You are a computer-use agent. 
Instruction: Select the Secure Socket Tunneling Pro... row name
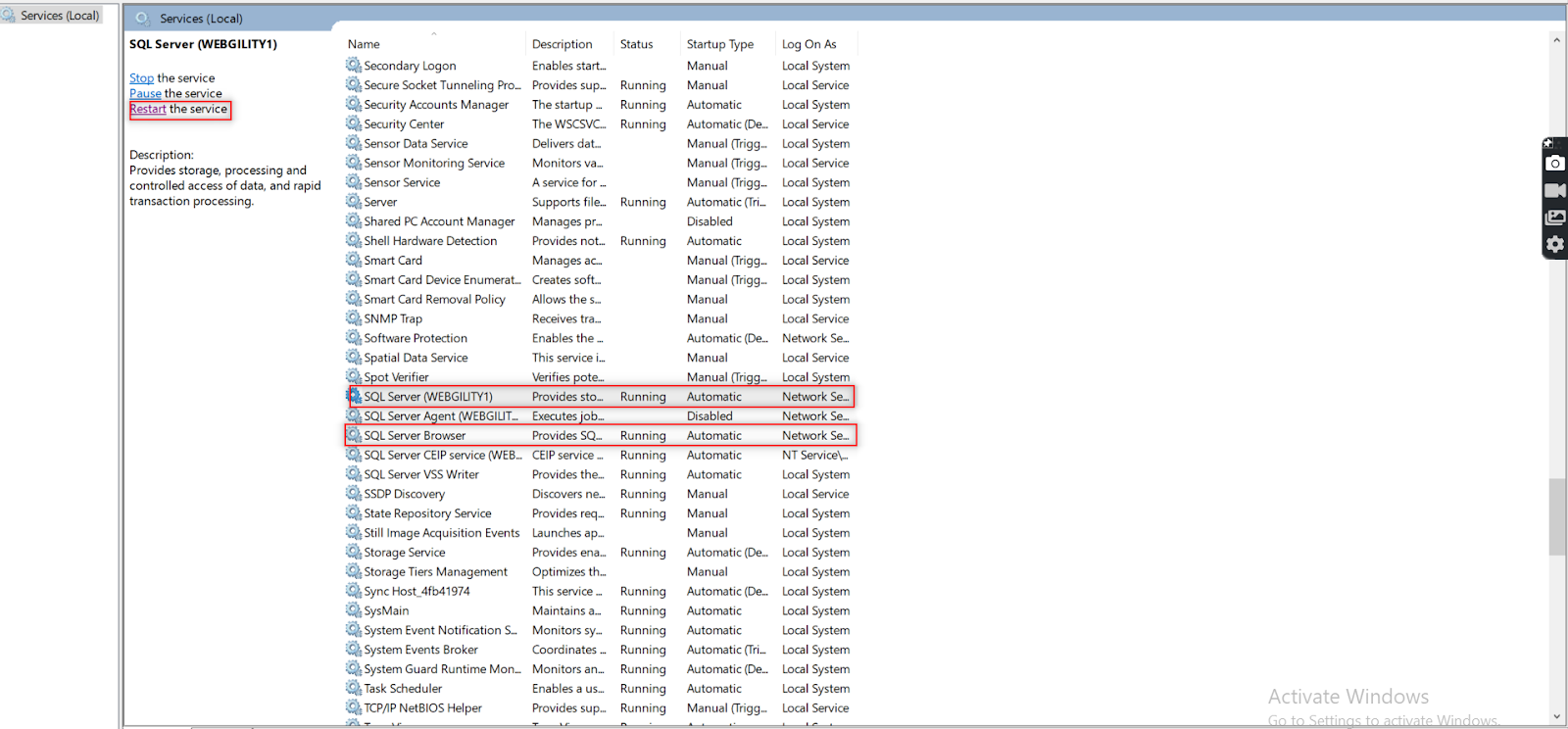442,85
